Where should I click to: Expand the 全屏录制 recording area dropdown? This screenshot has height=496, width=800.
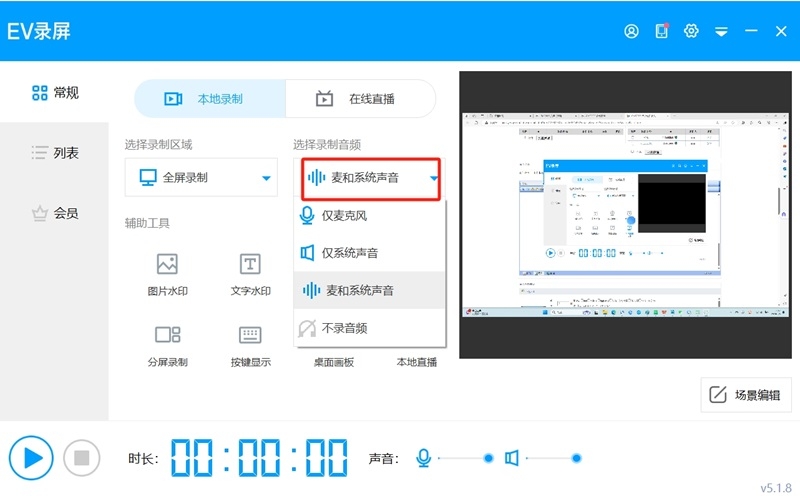pos(201,178)
